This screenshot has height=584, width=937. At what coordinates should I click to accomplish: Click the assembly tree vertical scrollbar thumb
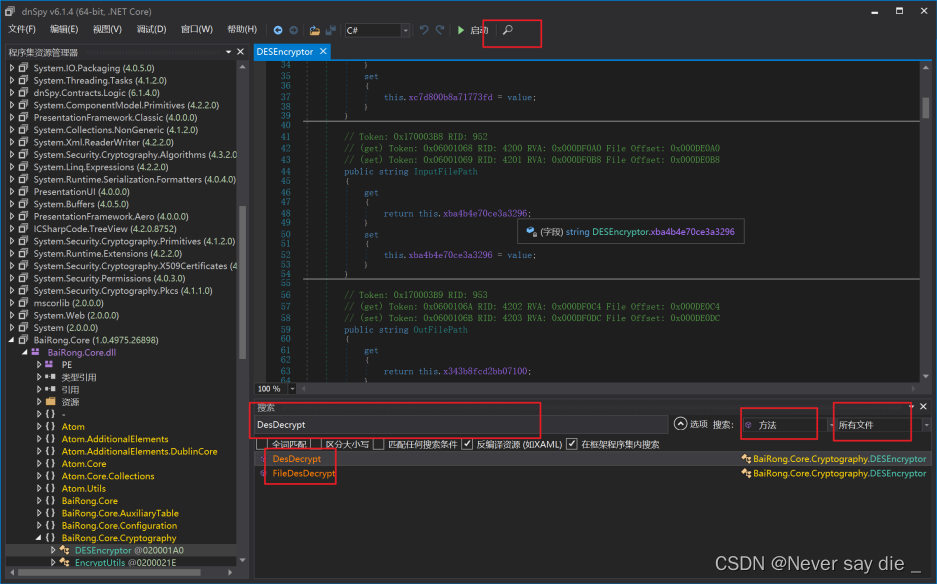[242, 282]
